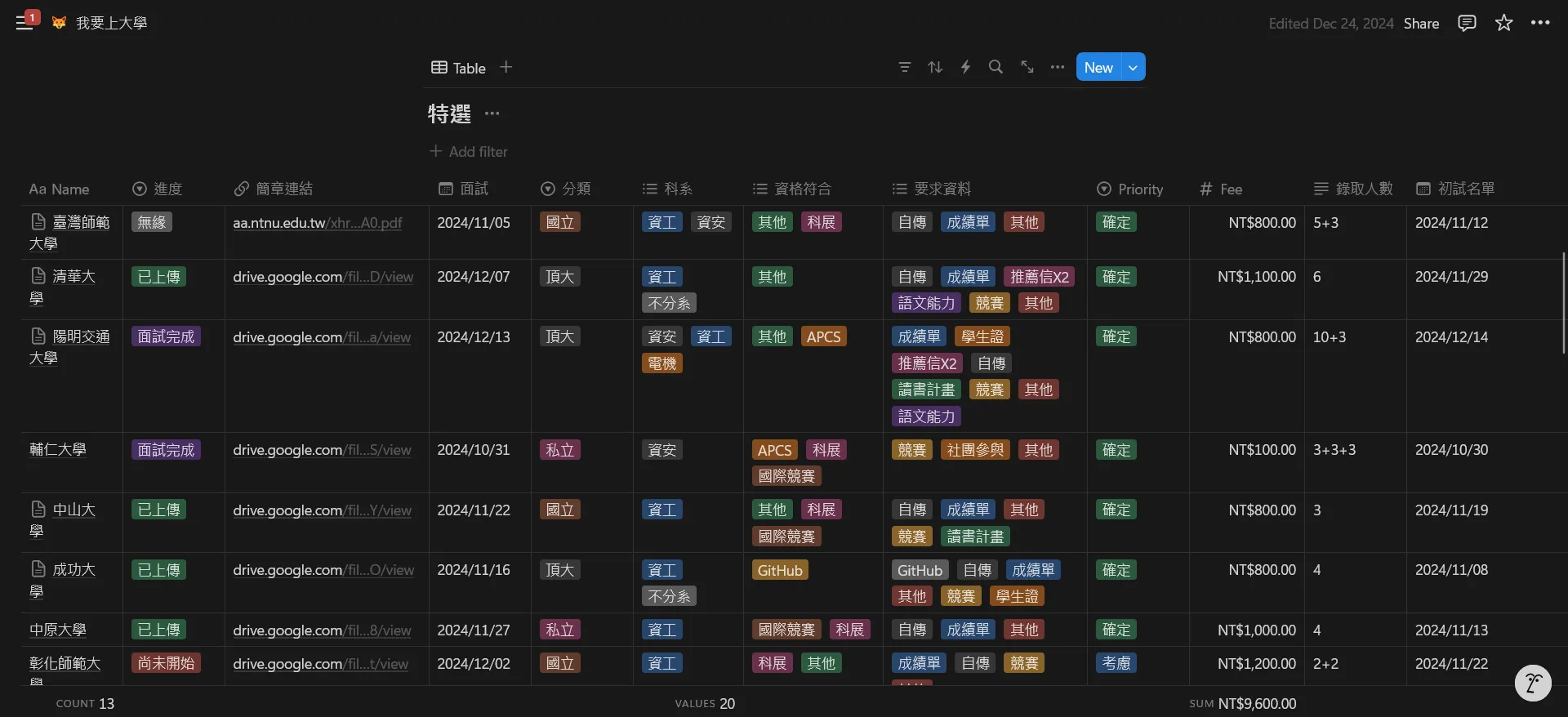
Task: Add a new view with plus icon
Action: [x=506, y=67]
